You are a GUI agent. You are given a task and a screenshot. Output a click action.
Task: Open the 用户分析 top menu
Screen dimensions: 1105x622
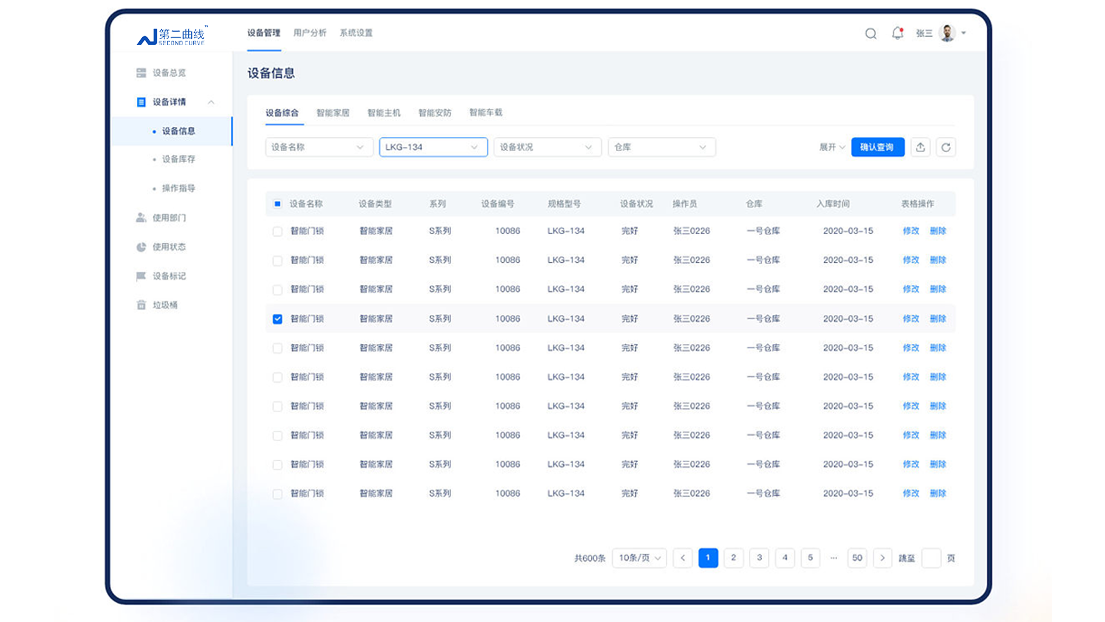(x=309, y=33)
